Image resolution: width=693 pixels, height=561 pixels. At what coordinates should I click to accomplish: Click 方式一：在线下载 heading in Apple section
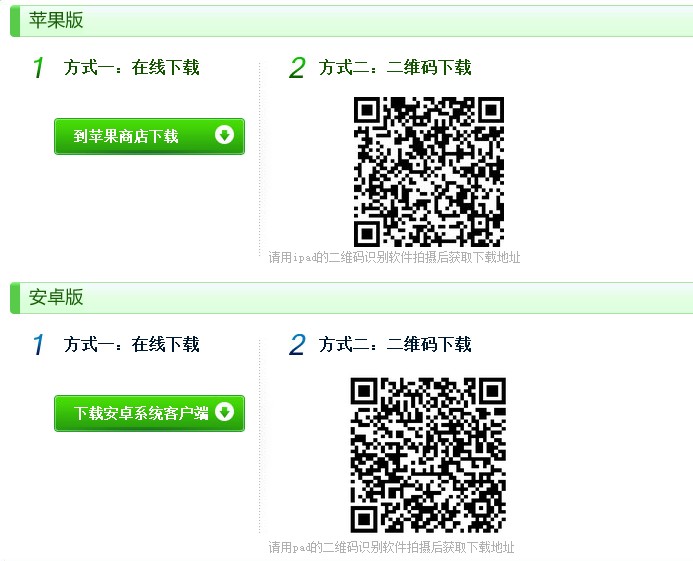tap(132, 68)
